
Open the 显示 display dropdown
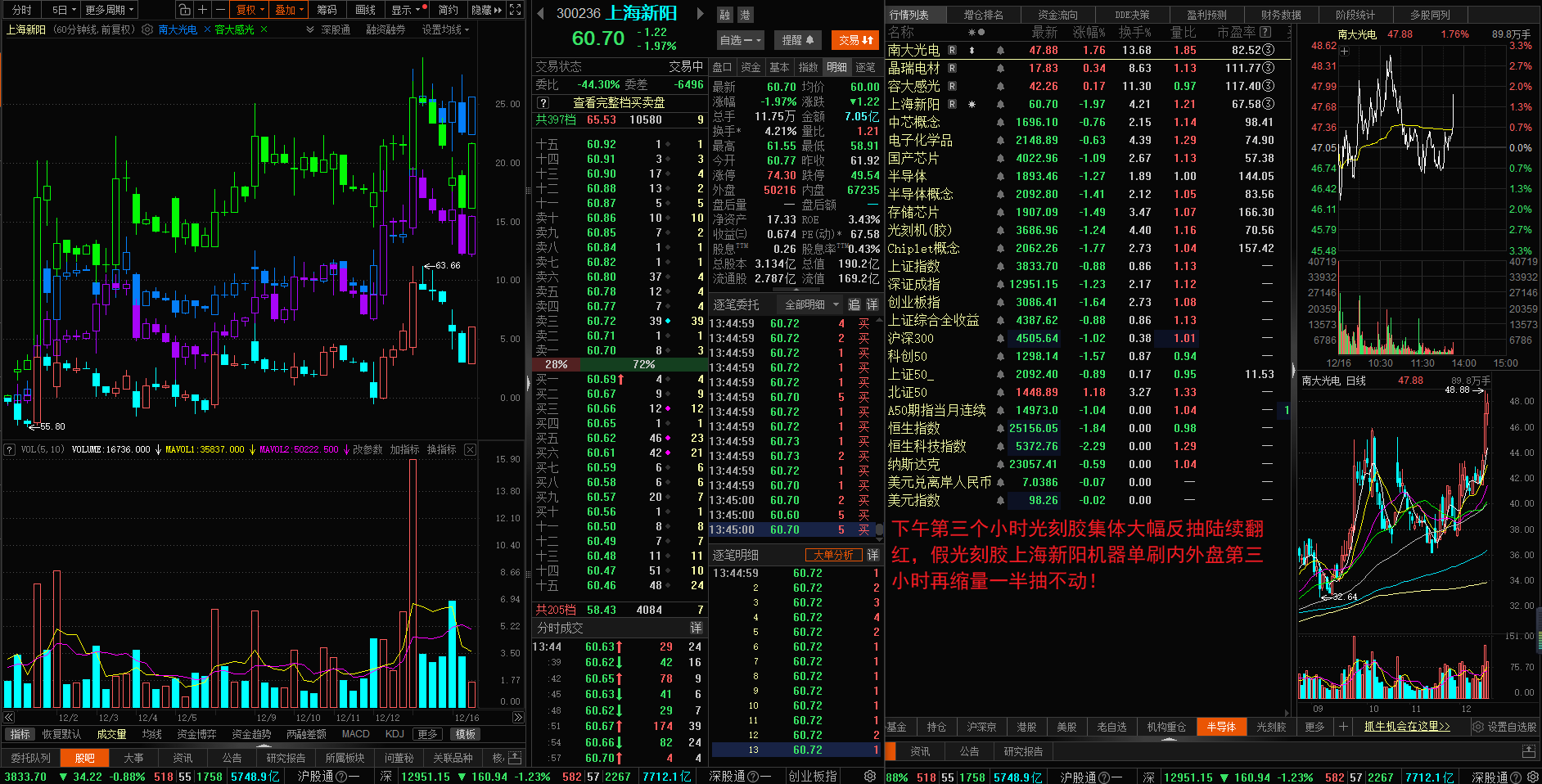[408, 10]
